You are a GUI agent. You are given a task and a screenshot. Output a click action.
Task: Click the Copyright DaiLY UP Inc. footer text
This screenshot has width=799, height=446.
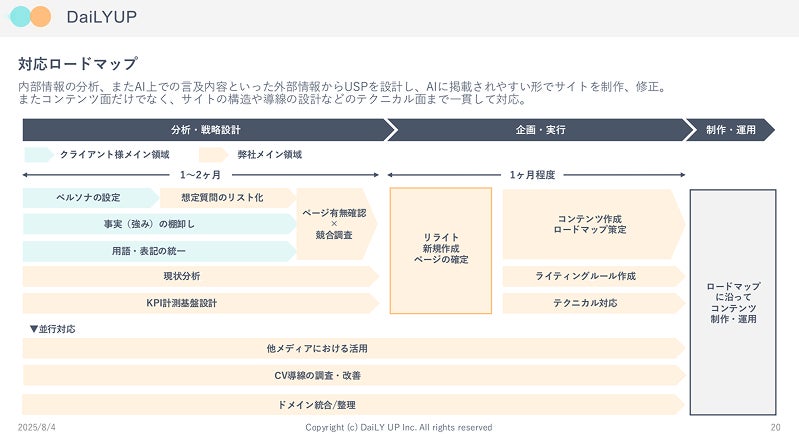tap(398, 427)
